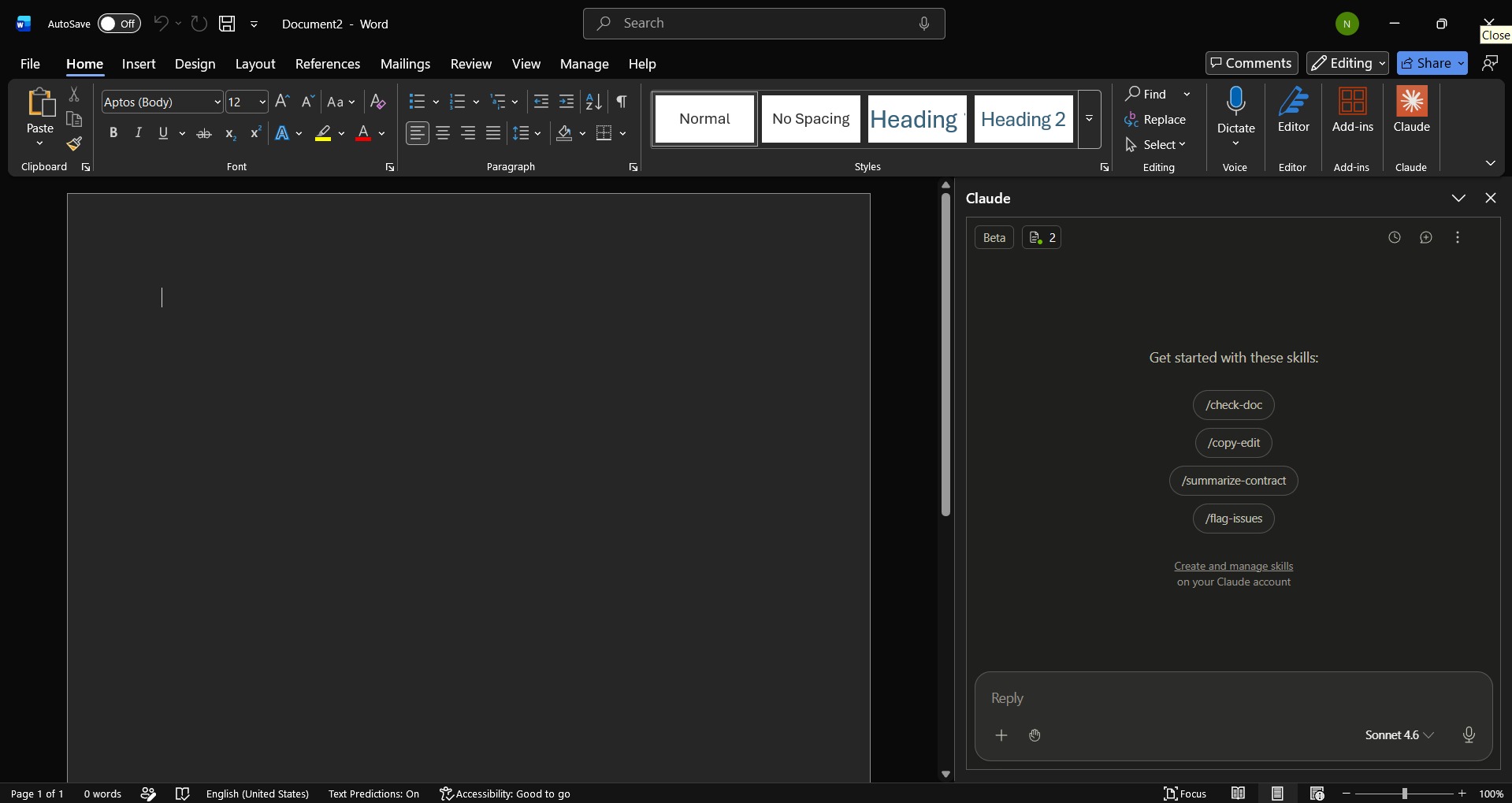Click the Format Painter brush icon
The height and width of the screenshot is (803, 1512).
point(74,143)
